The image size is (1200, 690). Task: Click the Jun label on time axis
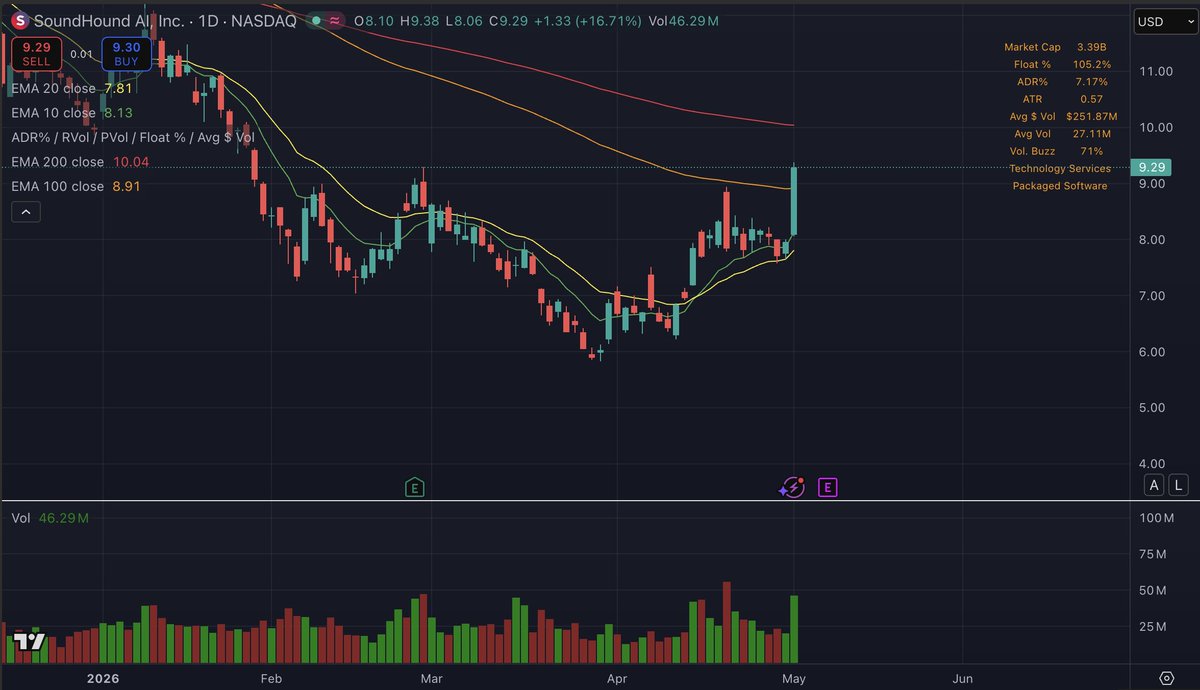pos(963,678)
